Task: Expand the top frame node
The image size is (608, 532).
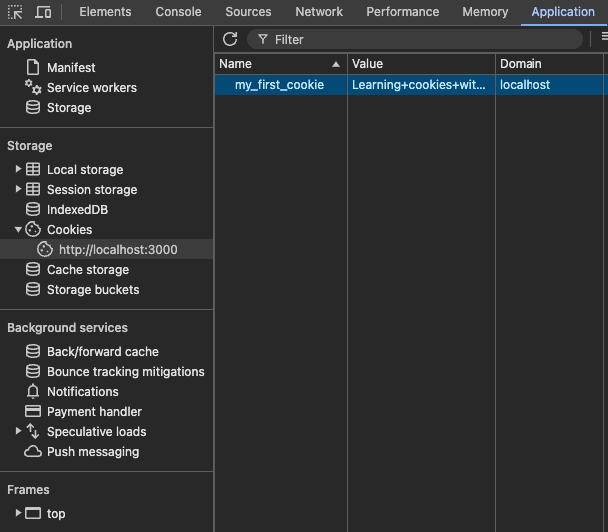Action: tap(18, 513)
